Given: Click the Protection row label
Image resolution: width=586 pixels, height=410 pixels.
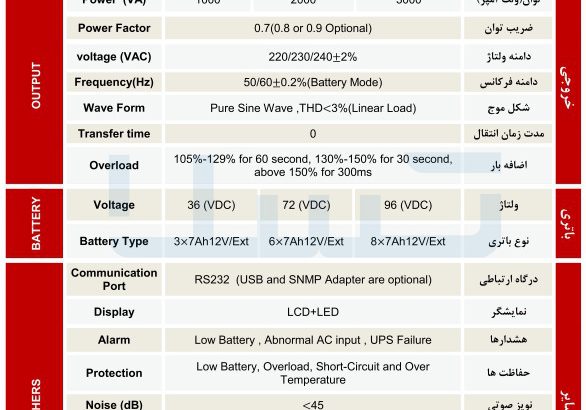Looking at the screenshot, I should pos(114,373).
